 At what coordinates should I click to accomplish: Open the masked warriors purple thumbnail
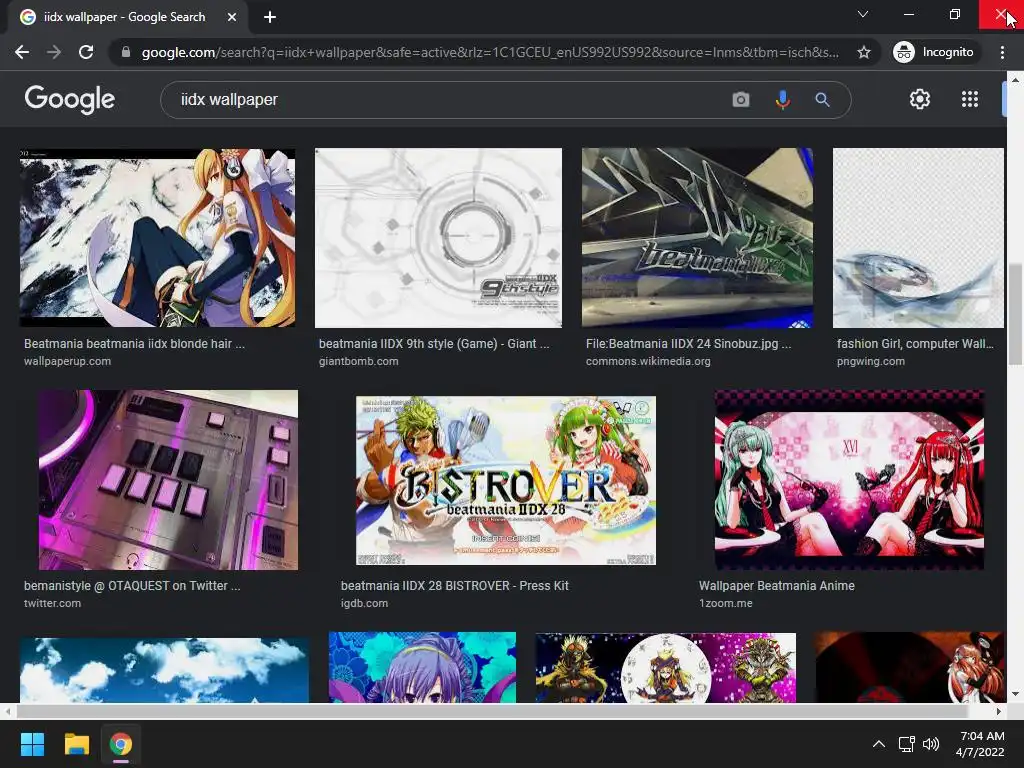click(x=665, y=667)
